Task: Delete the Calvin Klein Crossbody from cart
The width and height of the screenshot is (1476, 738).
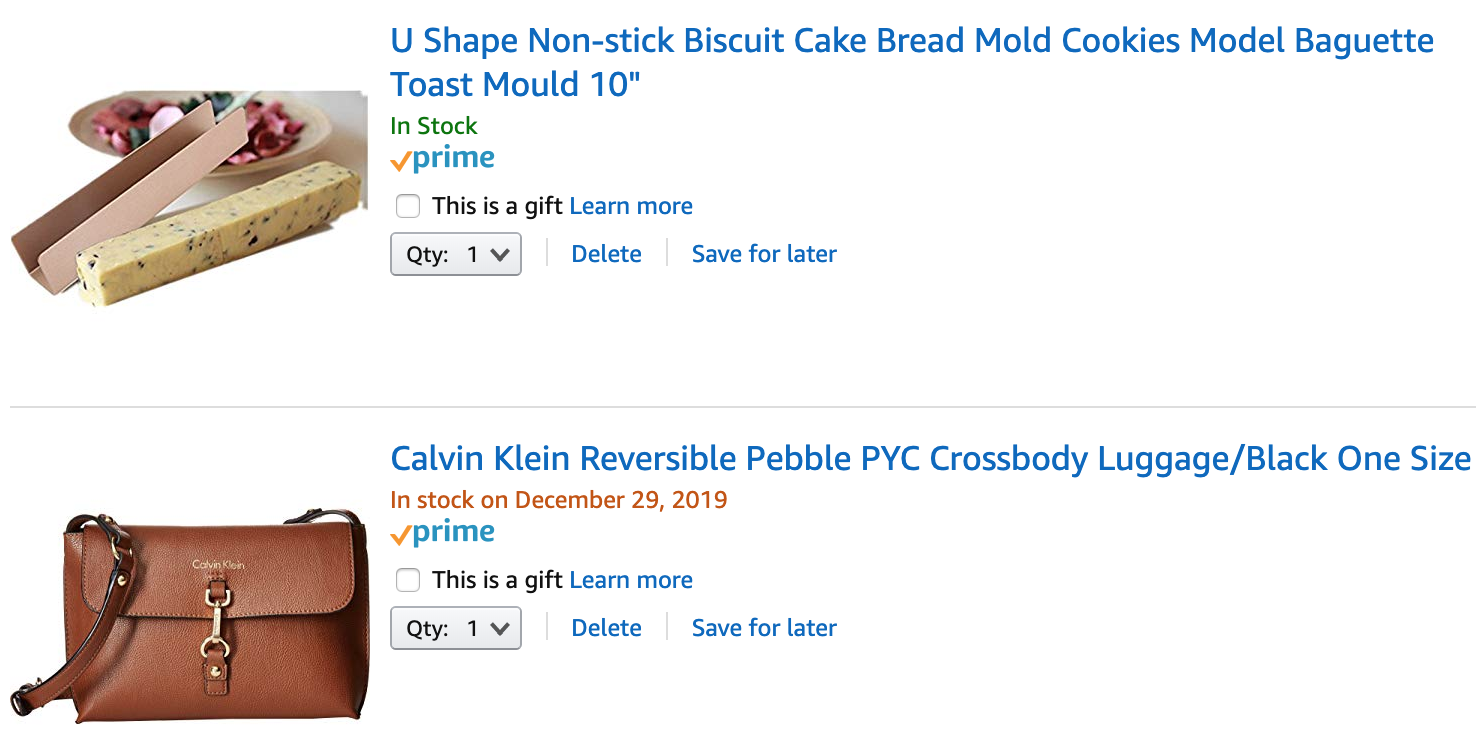Action: coord(606,629)
